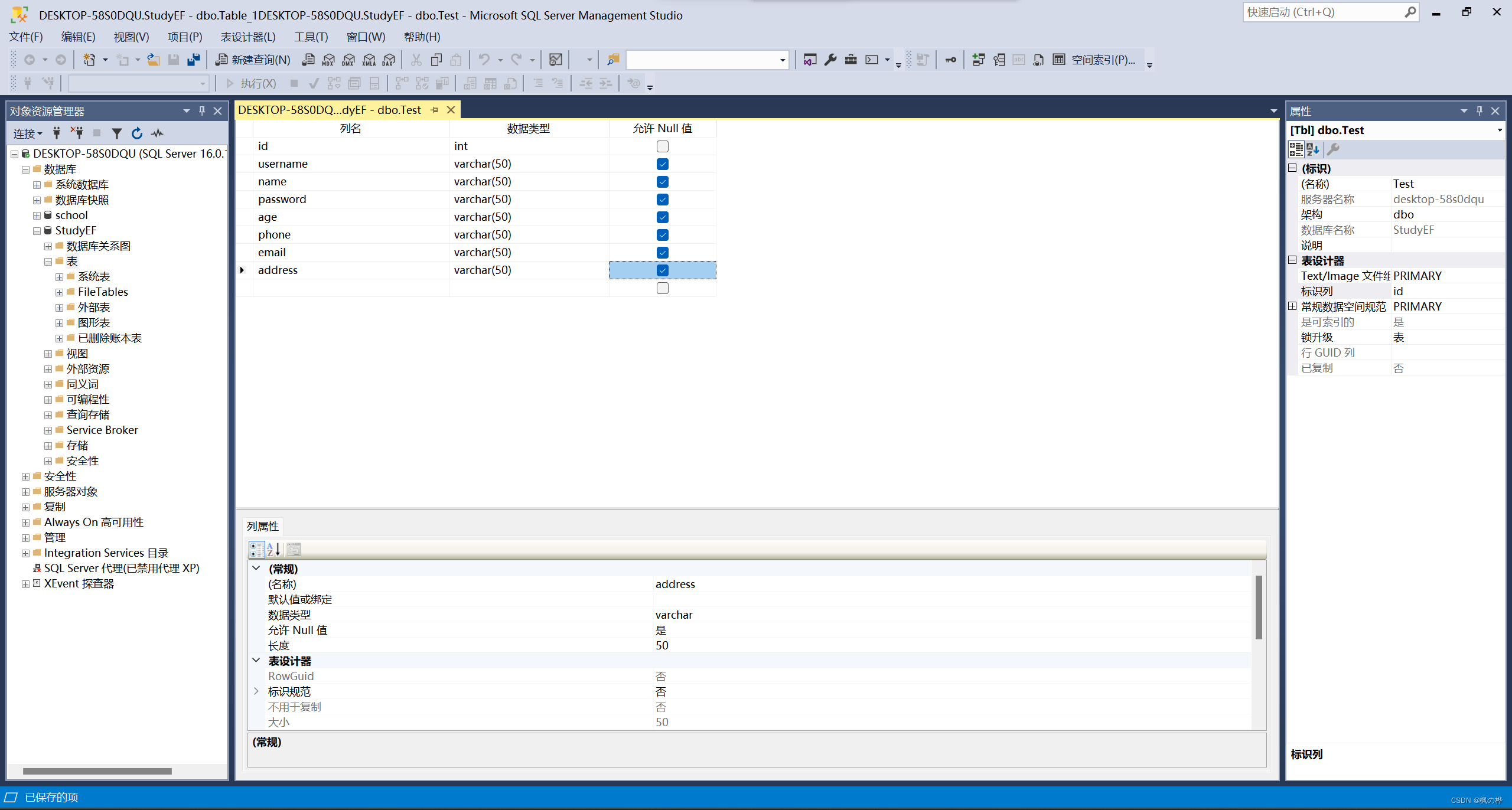Click the 新建查询(N) new query button
Image resolution: width=1512 pixels, height=810 pixels.
253,60
